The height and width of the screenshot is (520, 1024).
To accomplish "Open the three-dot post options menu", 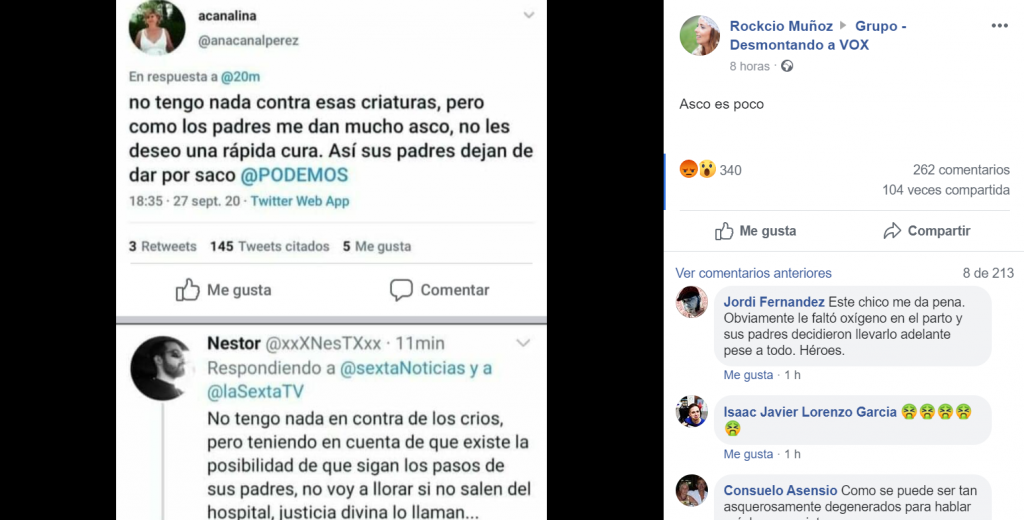I will (x=999, y=26).
